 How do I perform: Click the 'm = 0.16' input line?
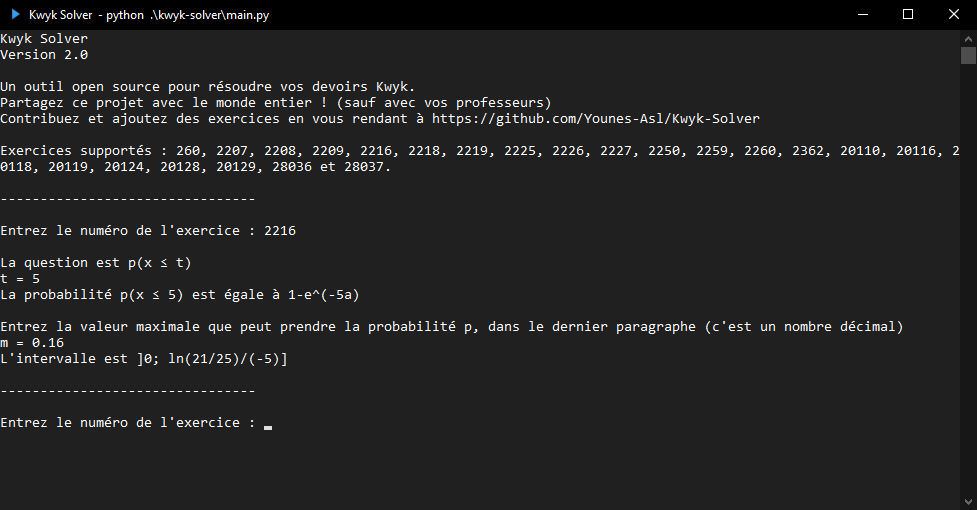32,342
